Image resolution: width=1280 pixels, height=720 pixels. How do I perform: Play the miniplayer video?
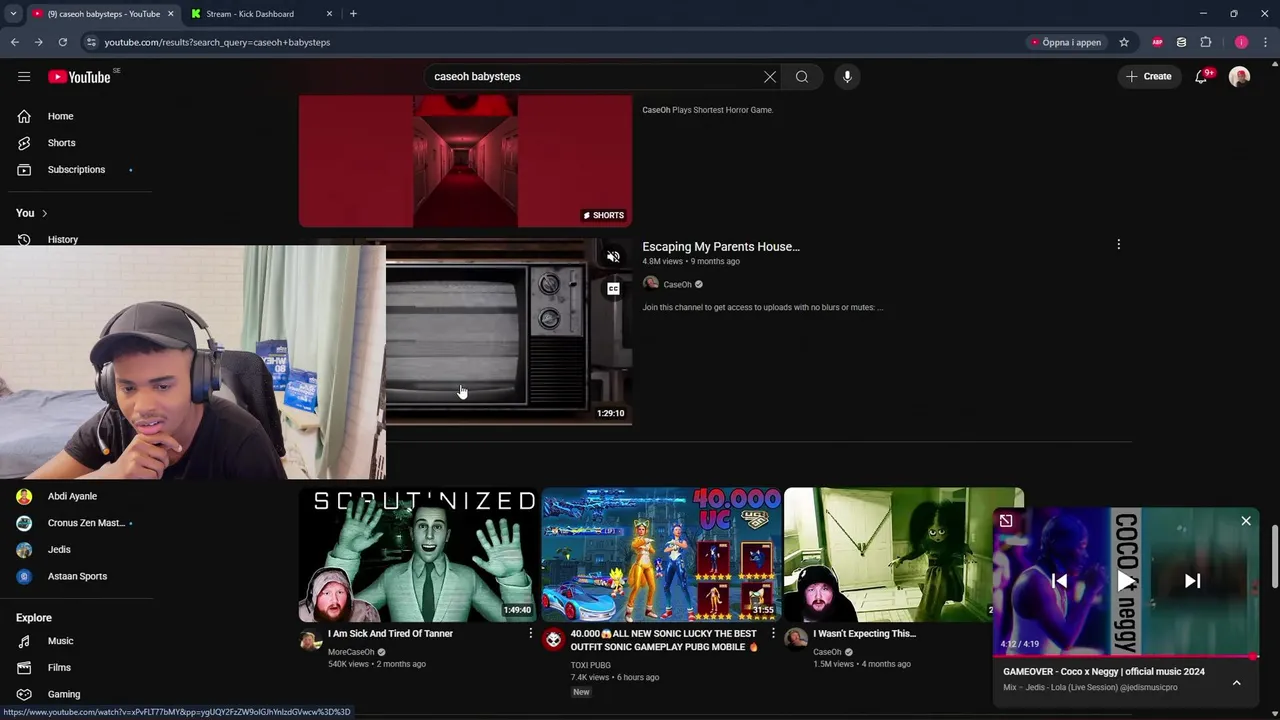coord(1126,581)
